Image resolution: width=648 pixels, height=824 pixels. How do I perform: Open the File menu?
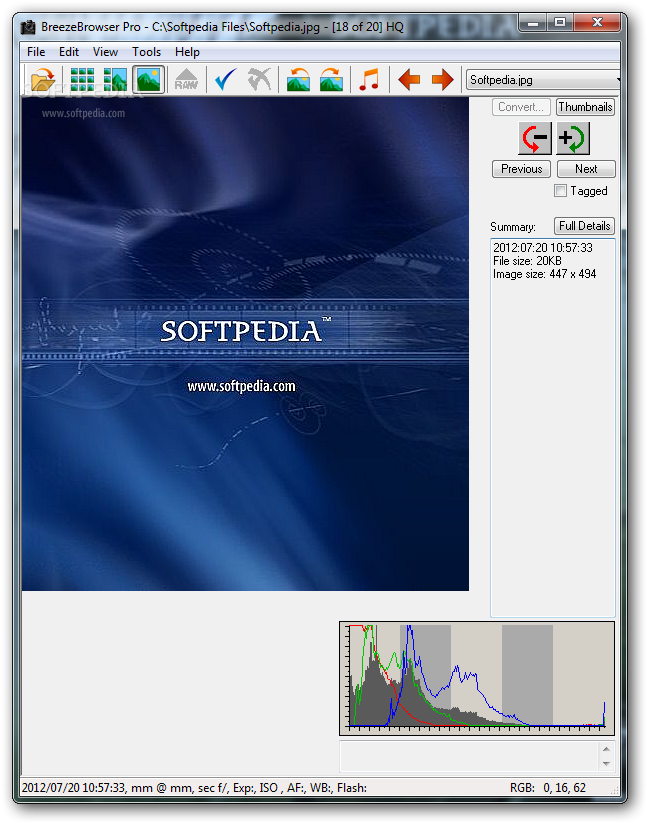36,52
